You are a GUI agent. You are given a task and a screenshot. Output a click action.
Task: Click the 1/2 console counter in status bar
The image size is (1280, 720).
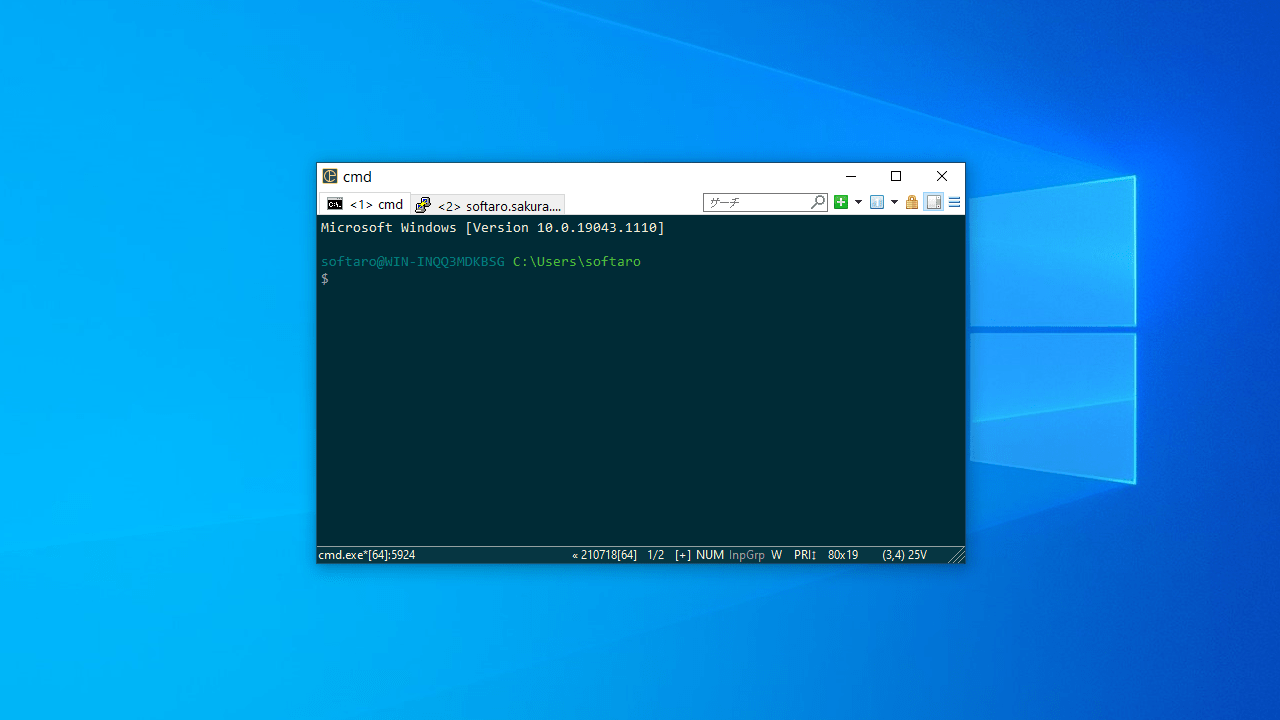(656, 555)
